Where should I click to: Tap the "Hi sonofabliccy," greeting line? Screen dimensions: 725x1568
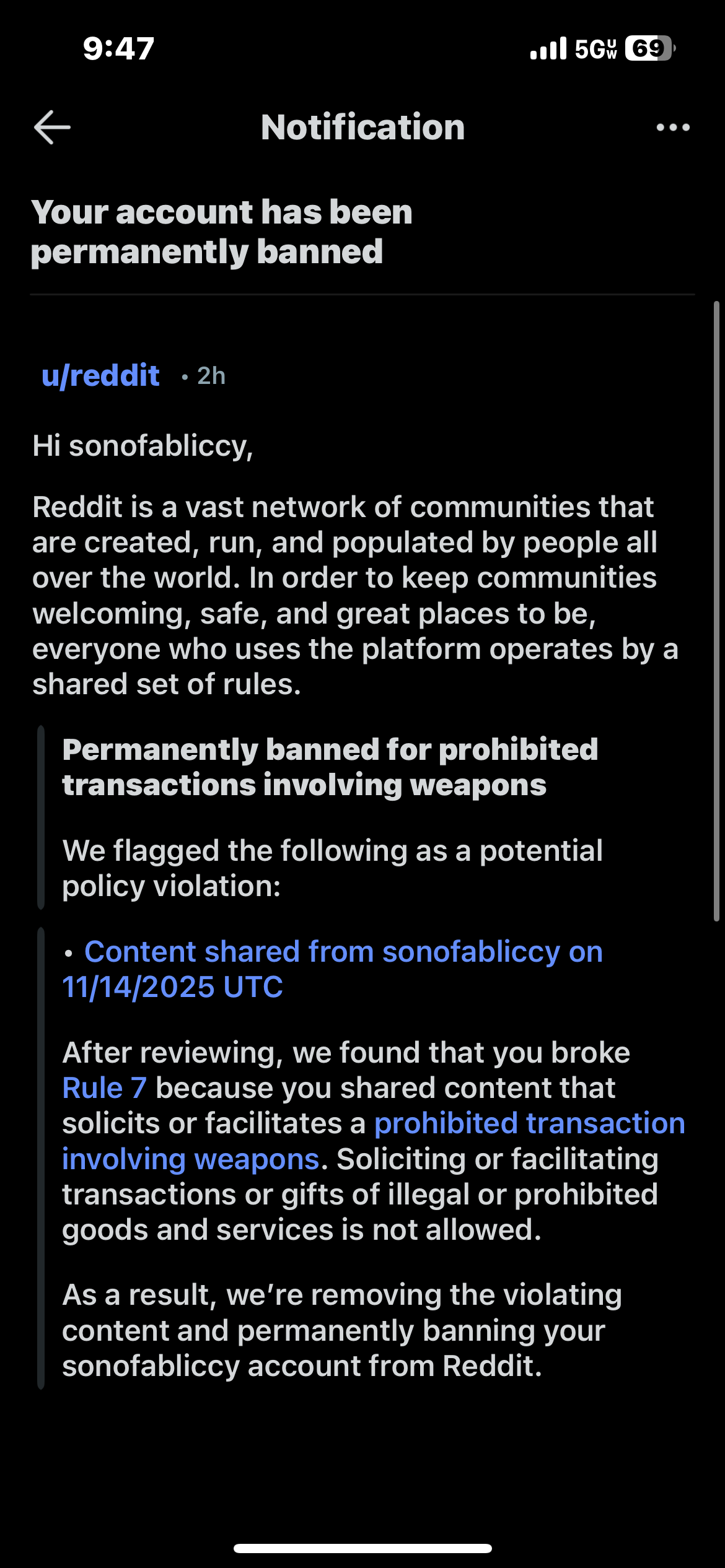pyautogui.click(x=143, y=446)
